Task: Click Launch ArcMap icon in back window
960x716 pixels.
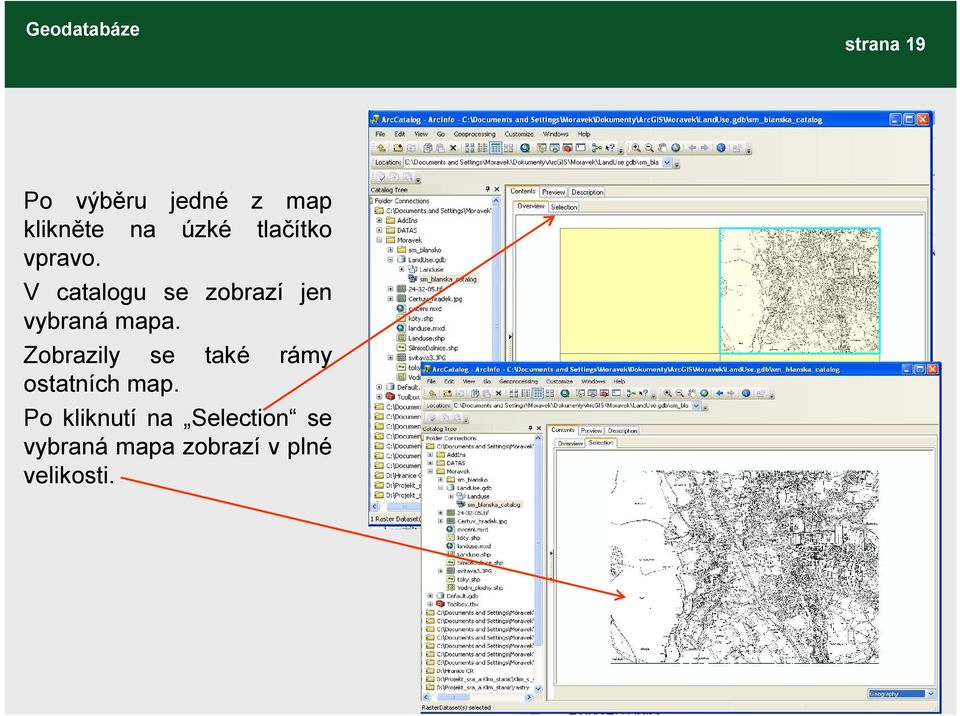Action: (525, 148)
